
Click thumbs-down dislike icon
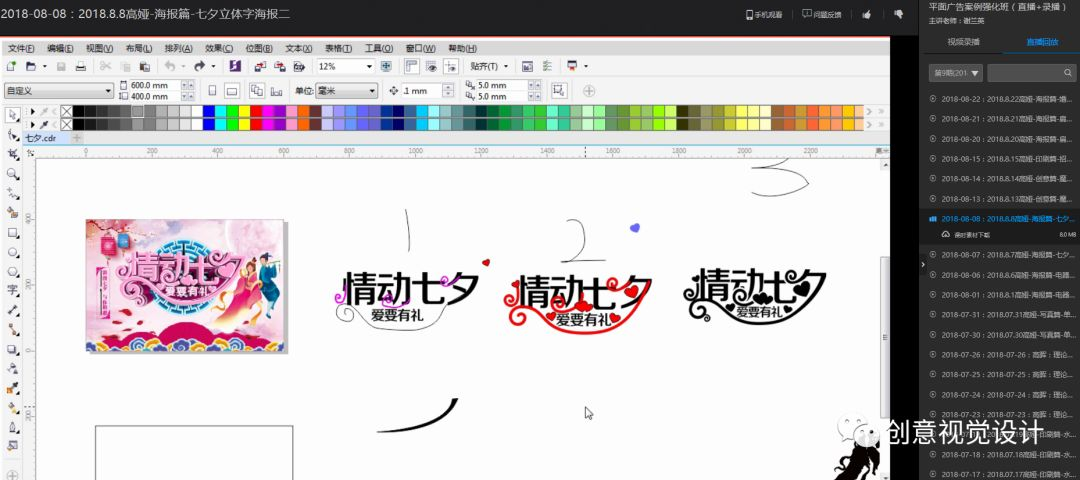[x=898, y=14]
